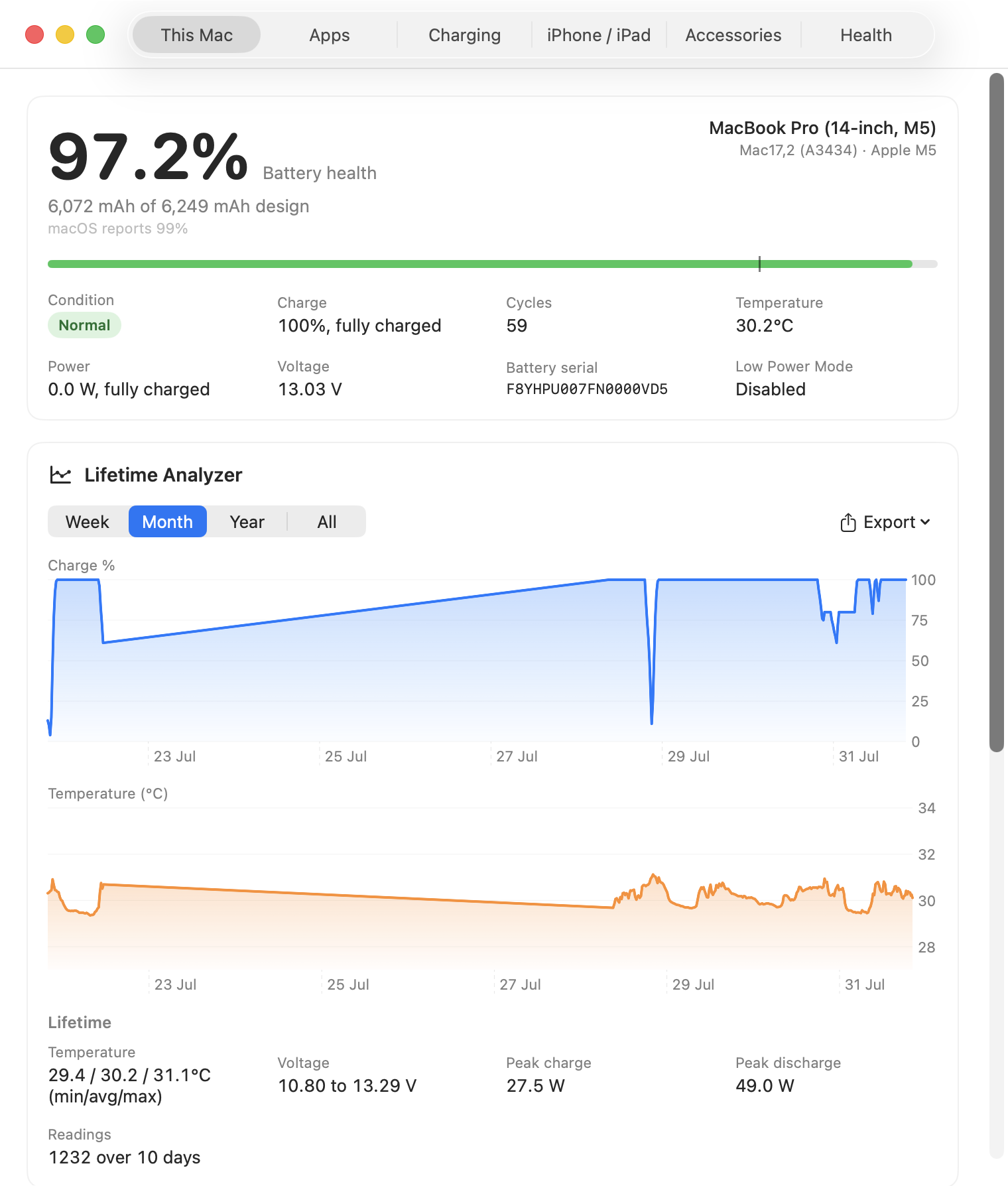Click the blue Charge % chart
The image size is (1008, 1186).
[x=477, y=660]
